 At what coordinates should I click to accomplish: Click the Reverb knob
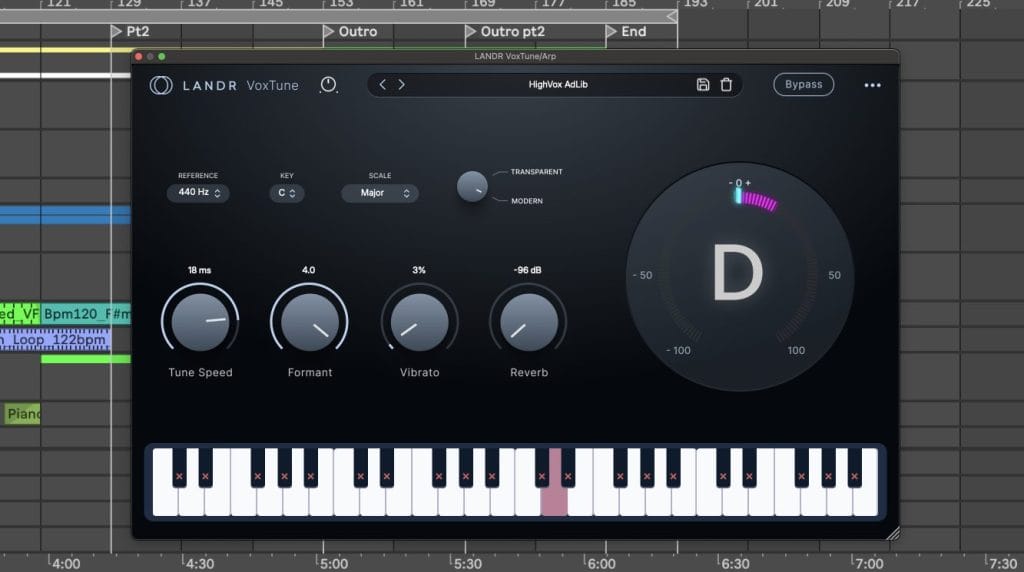click(x=528, y=322)
